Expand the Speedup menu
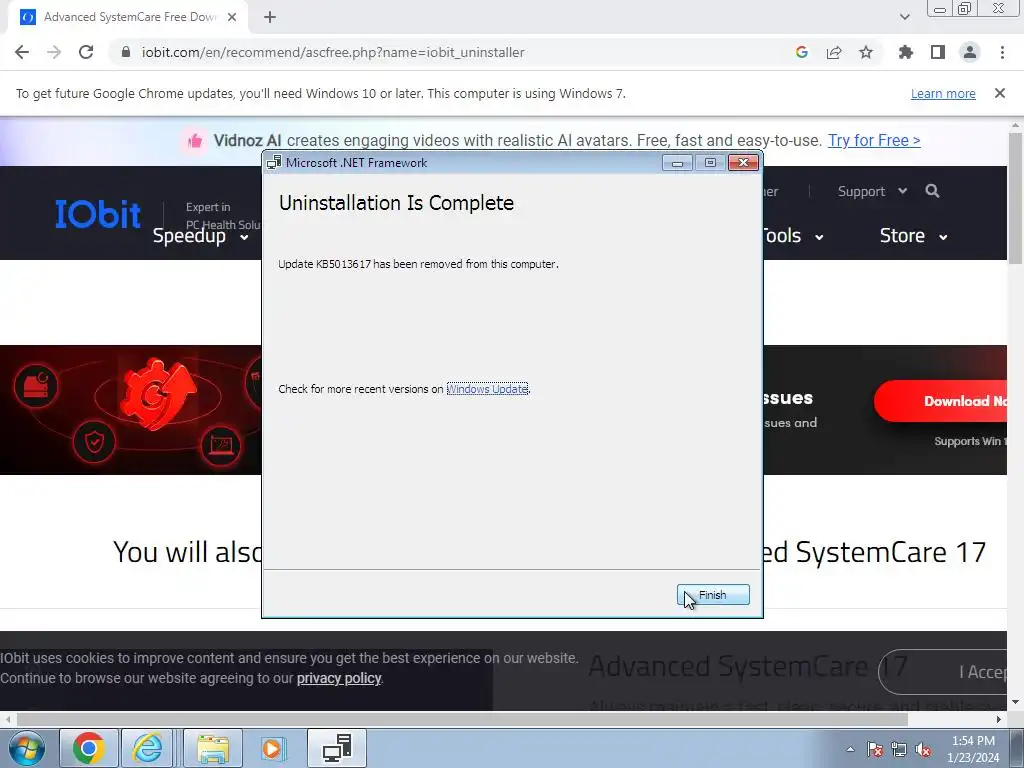This screenshot has height=768, width=1024. 200,236
